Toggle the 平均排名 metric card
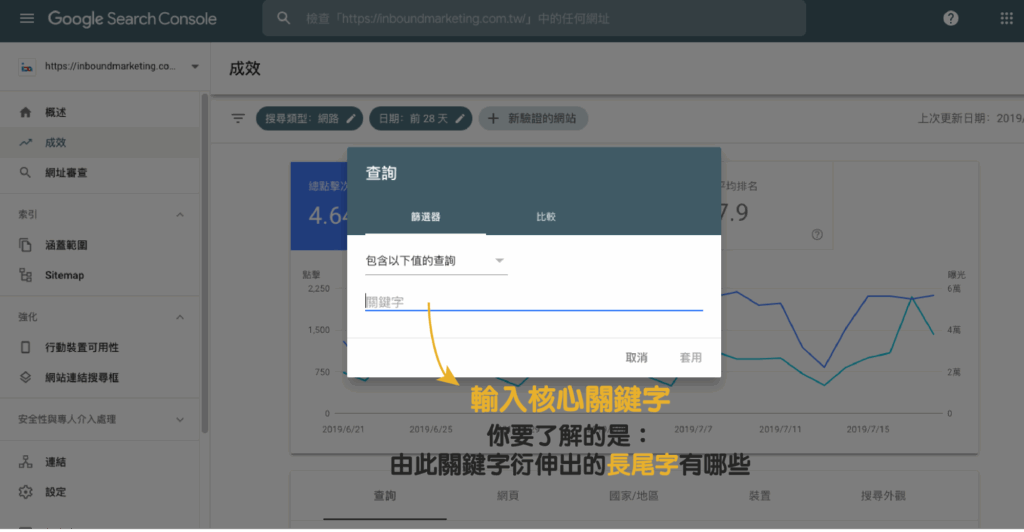 pos(776,206)
